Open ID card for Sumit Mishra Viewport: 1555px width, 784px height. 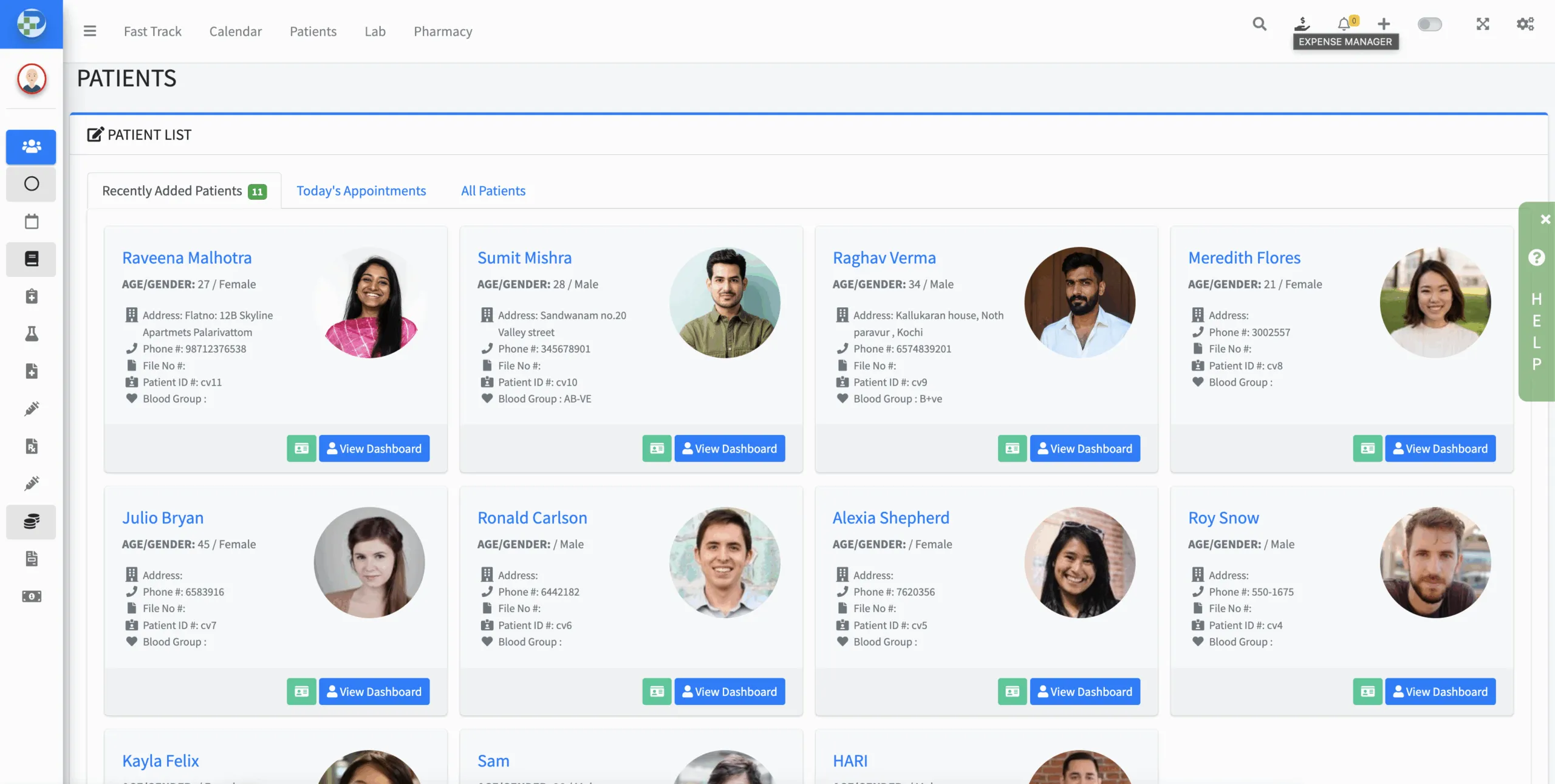tap(657, 448)
